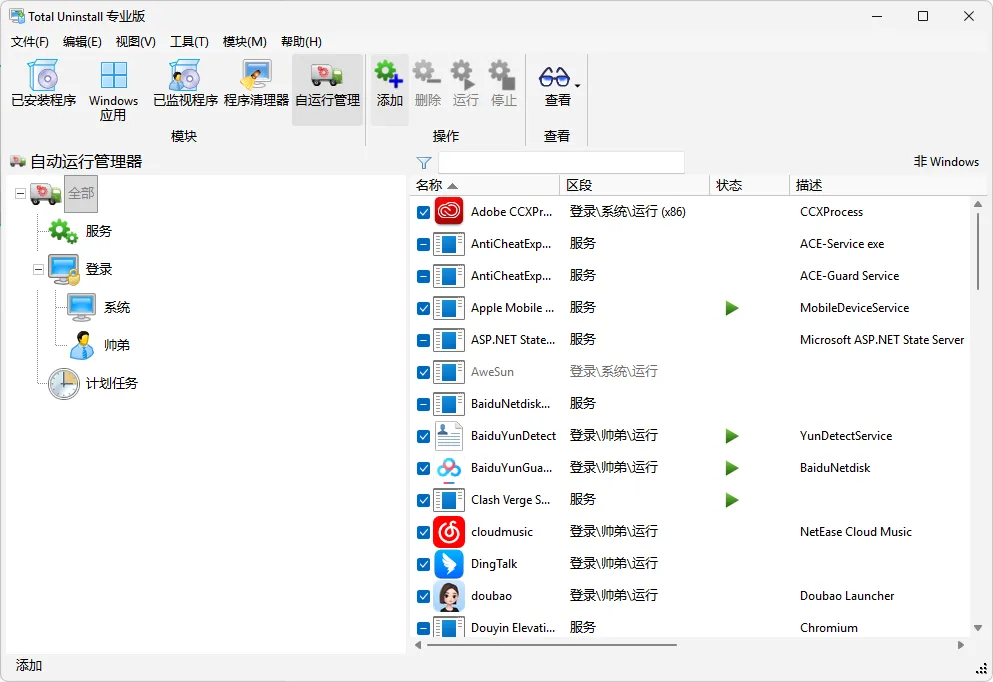The width and height of the screenshot is (993, 682).
Task: Click the doubao avatar icon
Action: click(x=449, y=596)
